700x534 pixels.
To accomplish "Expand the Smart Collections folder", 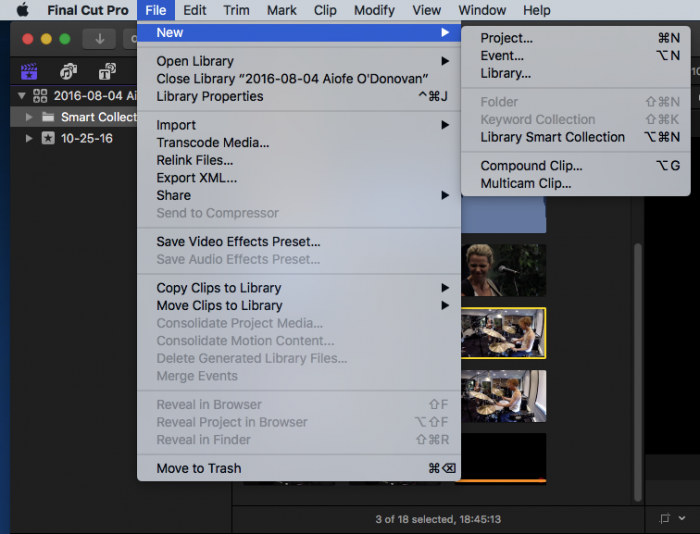I will coord(29,117).
